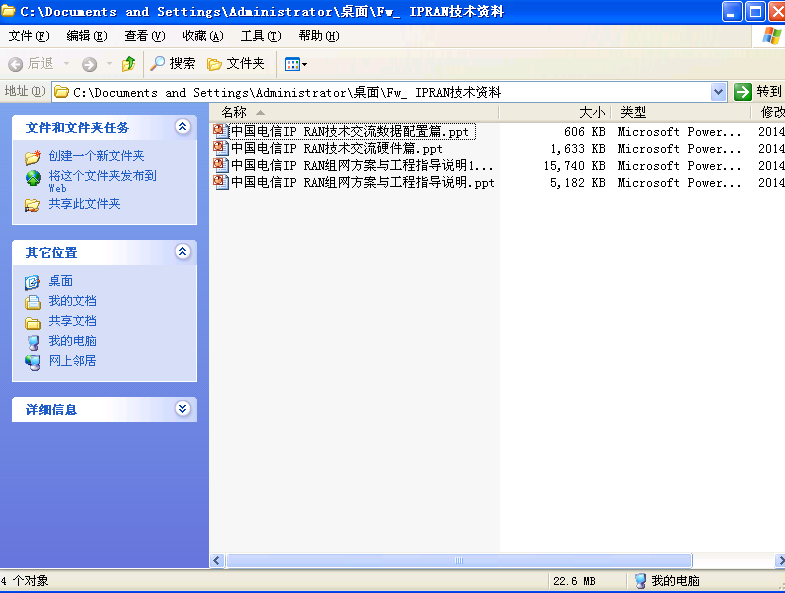Click the 我的电脑 computer icon in sidebar

(33, 343)
